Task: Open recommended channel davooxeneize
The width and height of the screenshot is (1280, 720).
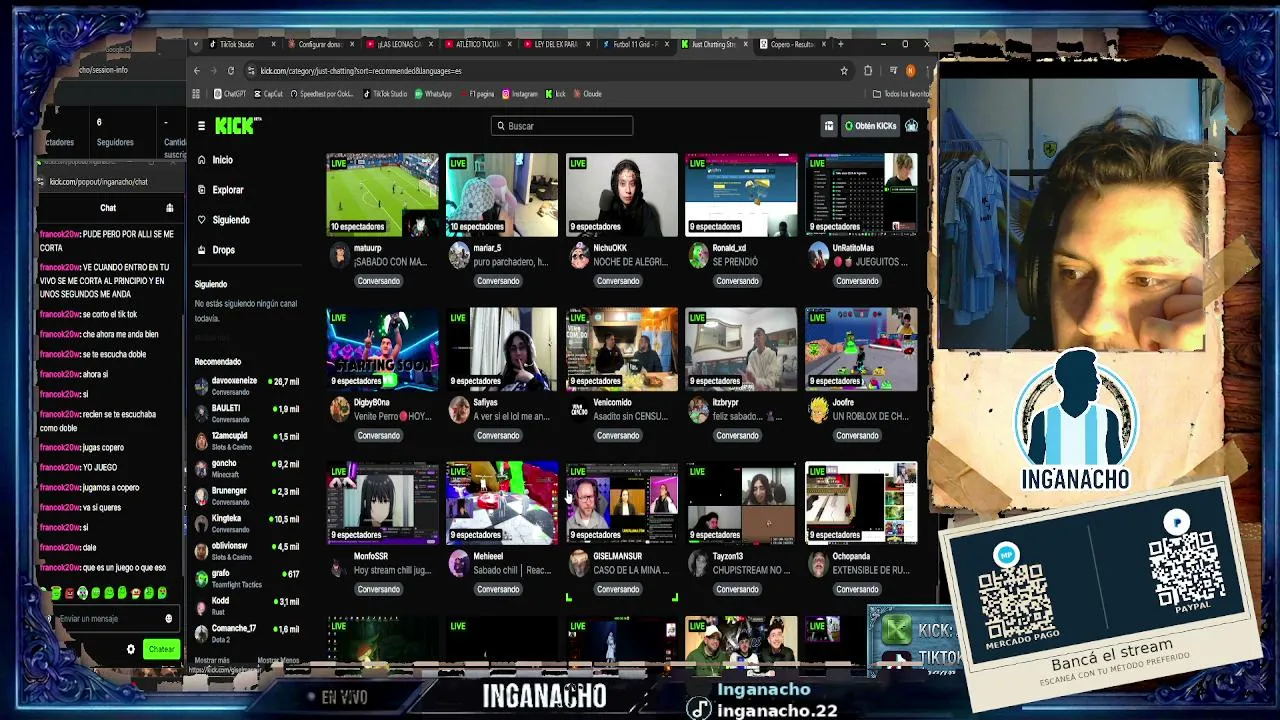Action: [248, 386]
